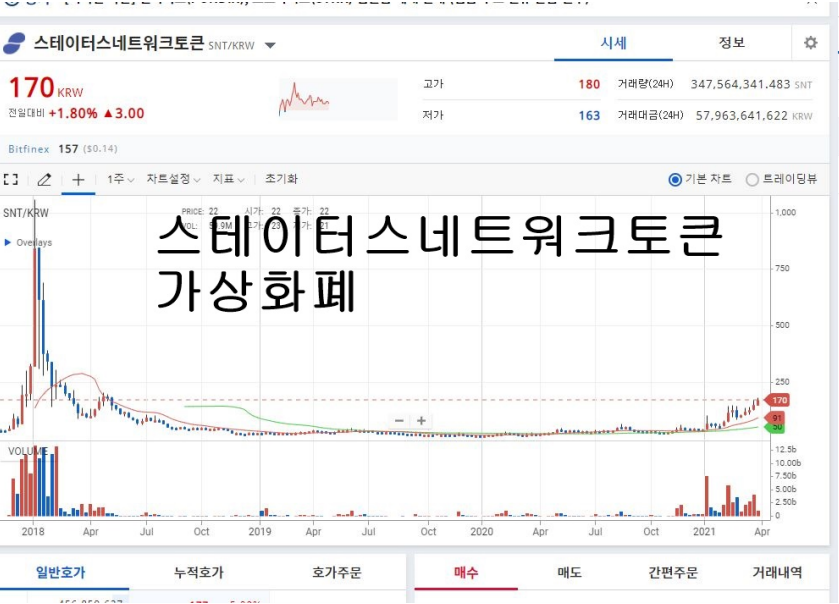839x604 pixels.
Task: Select the 매도 sell tab
Action: pos(569,572)
